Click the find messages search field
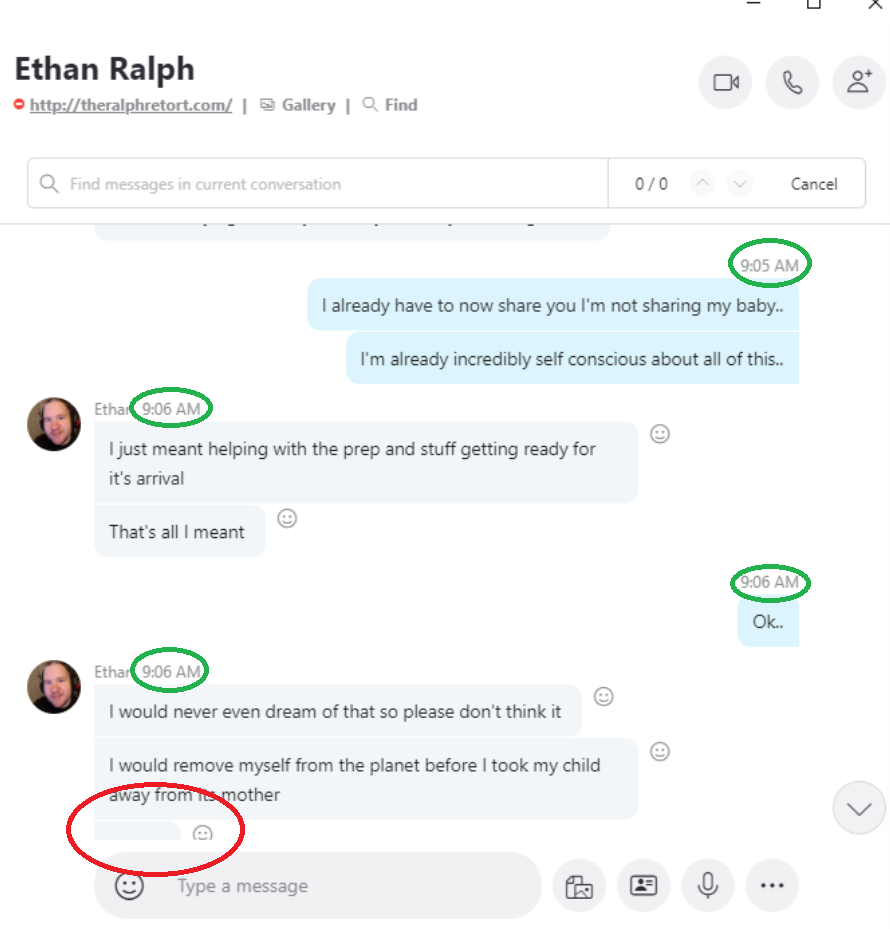The image size is (890, 929). (x=318, y=184)
